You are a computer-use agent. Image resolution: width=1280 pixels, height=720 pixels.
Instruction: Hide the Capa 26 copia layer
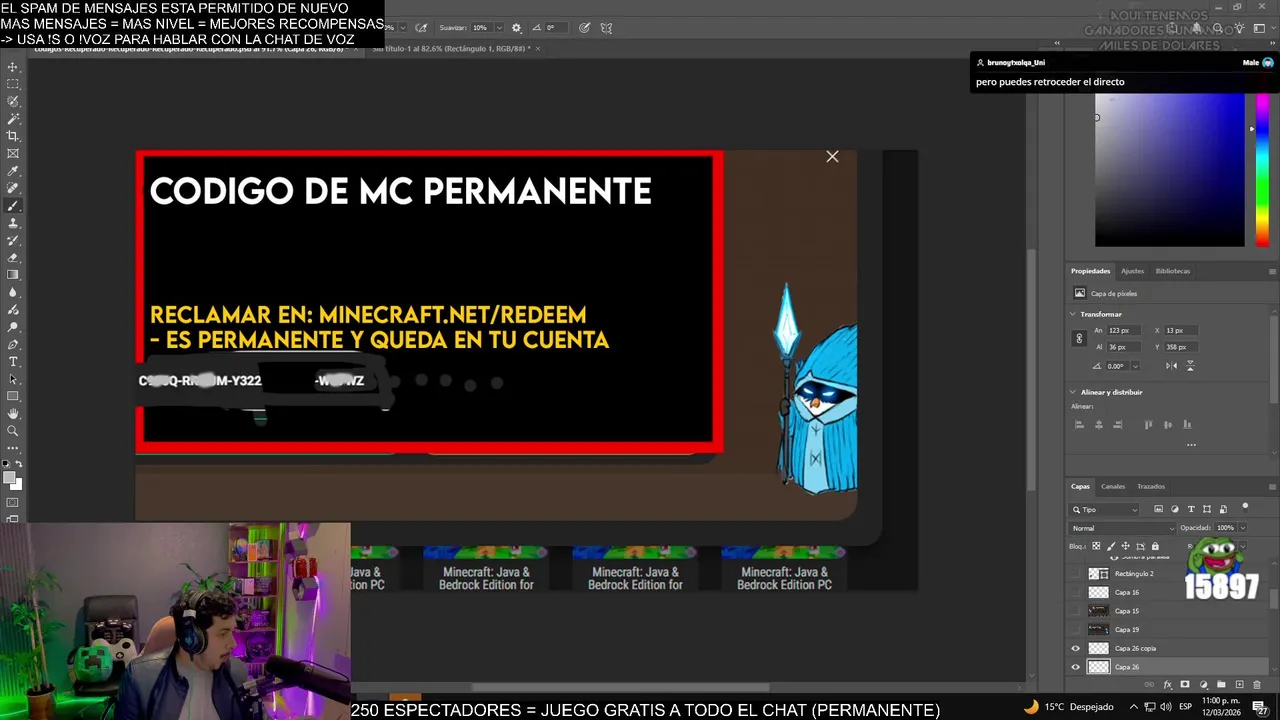click(x=1075, y=648)
